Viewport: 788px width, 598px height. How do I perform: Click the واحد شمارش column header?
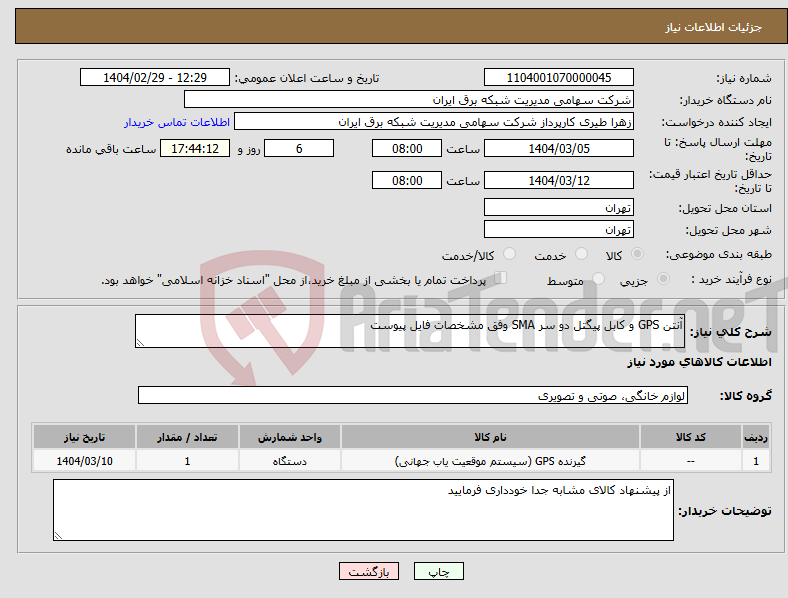click(289, 437)
